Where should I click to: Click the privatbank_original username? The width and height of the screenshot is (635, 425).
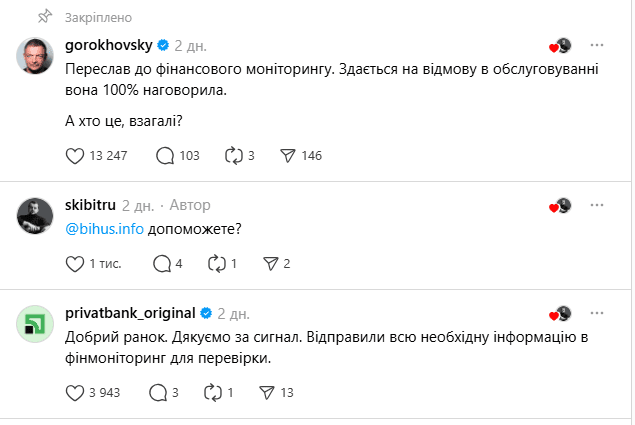pyautogui.click(x=129, y=312)
